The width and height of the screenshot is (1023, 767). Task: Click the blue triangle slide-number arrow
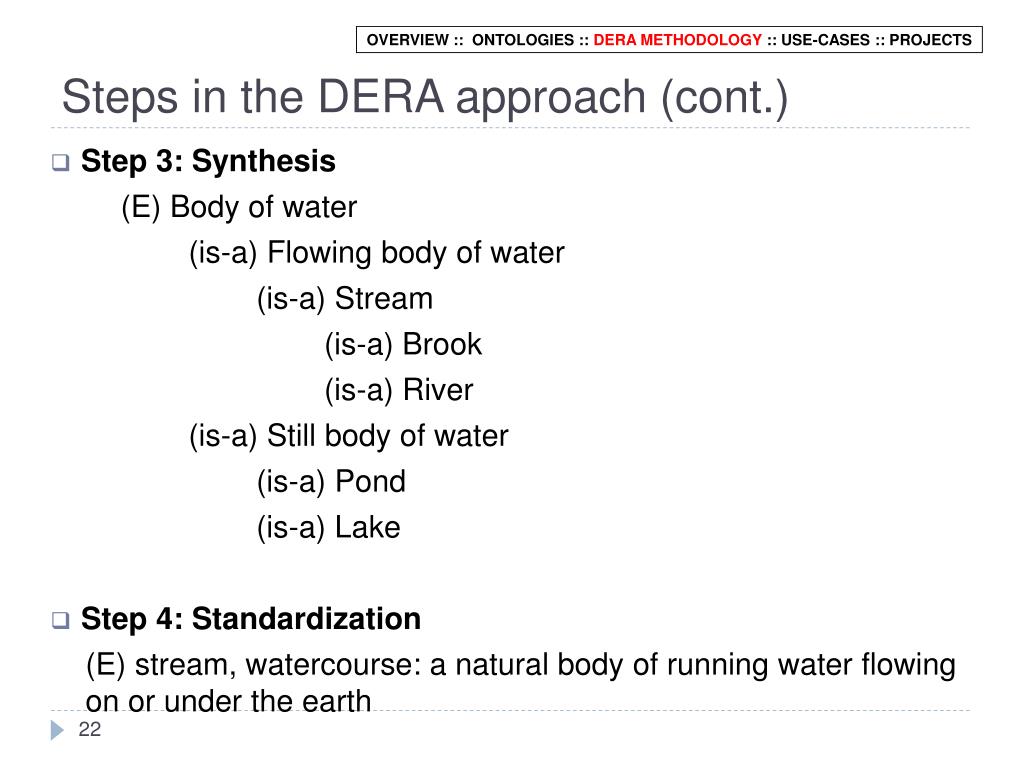57,730
